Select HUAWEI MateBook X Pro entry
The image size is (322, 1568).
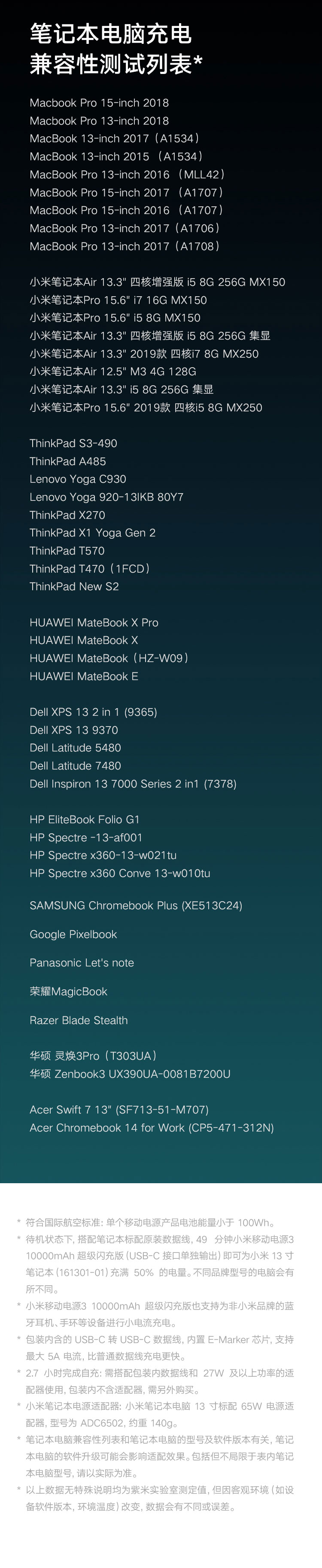pyautogui.click(x=94, y=623)
